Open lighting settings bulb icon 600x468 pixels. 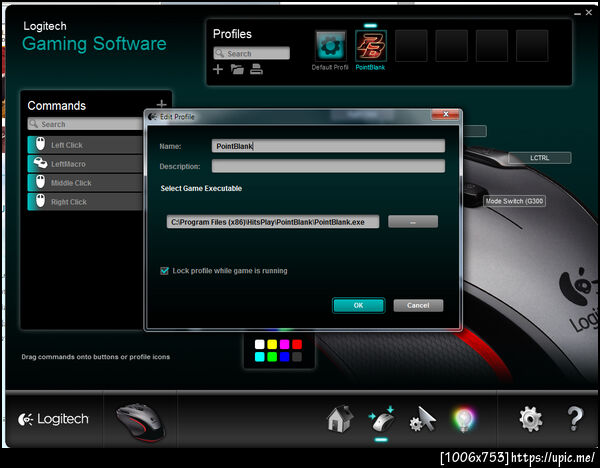pos(464,419)
